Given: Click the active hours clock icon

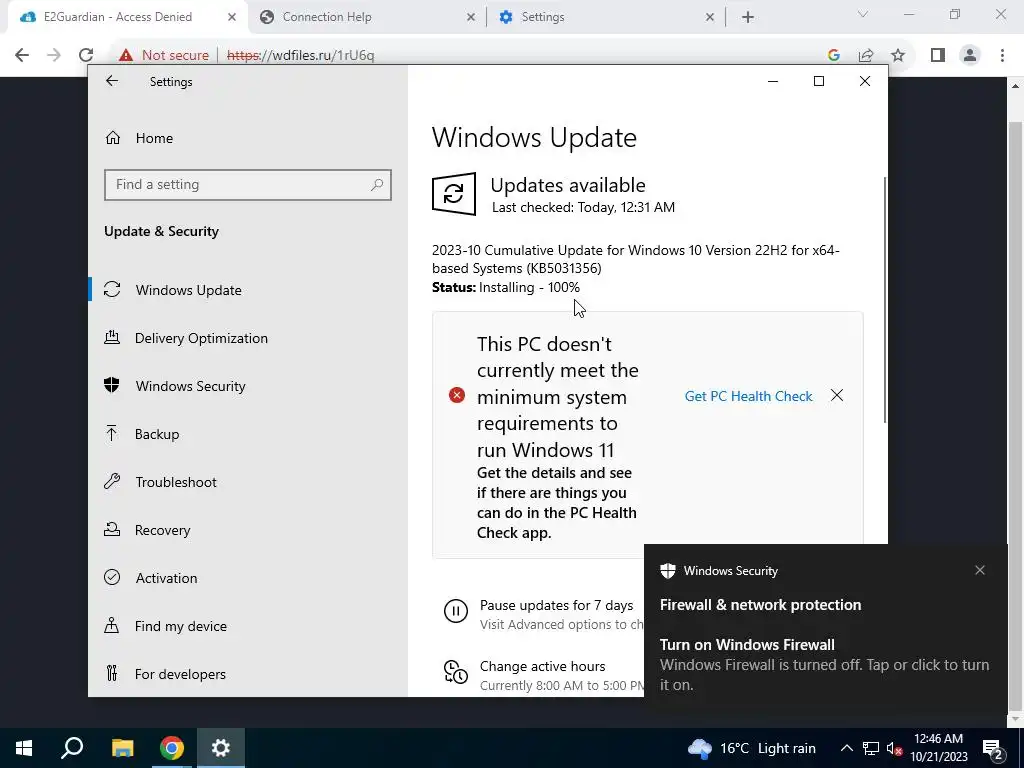Looking at the screenshot, I should click(456, 672).
